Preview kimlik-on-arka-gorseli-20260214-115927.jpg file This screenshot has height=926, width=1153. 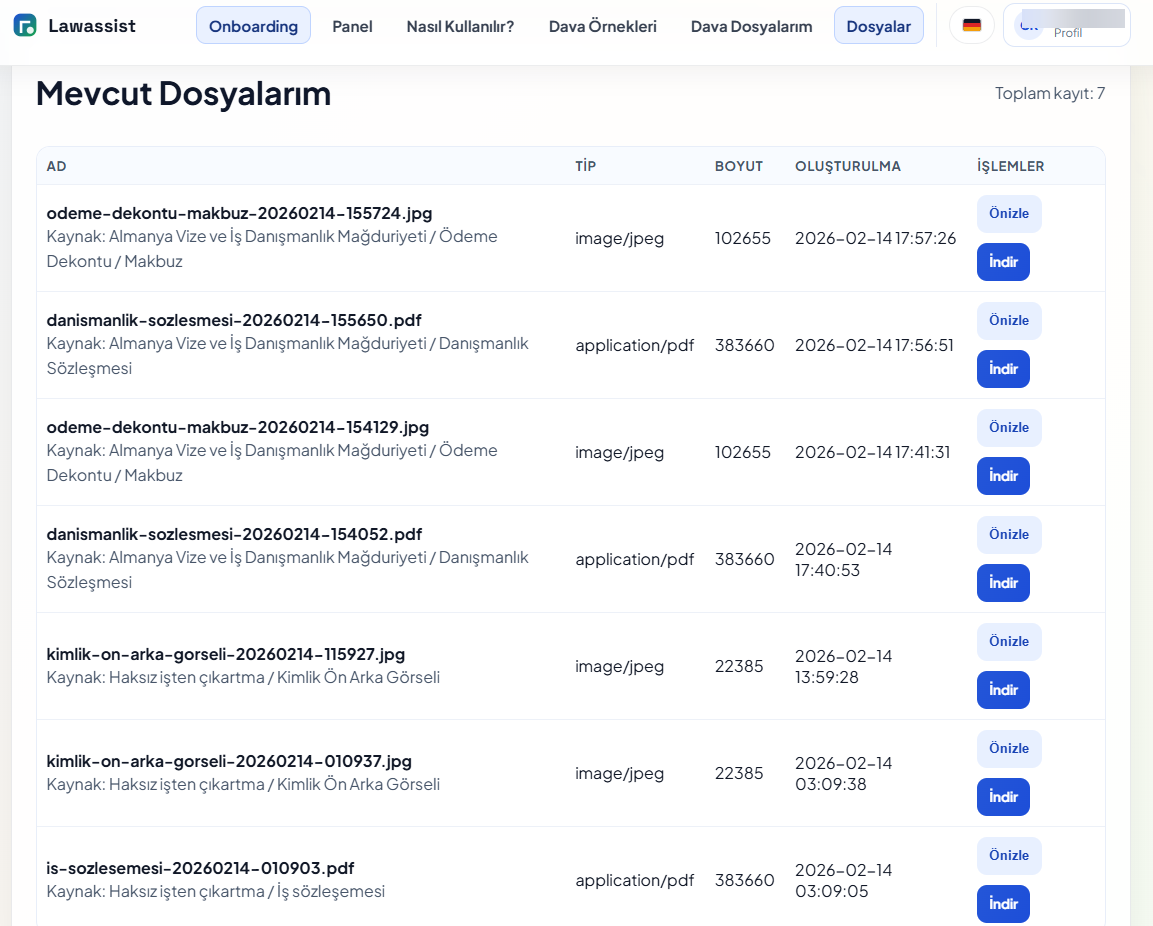pyautogui.click(x=1009, y=641)
